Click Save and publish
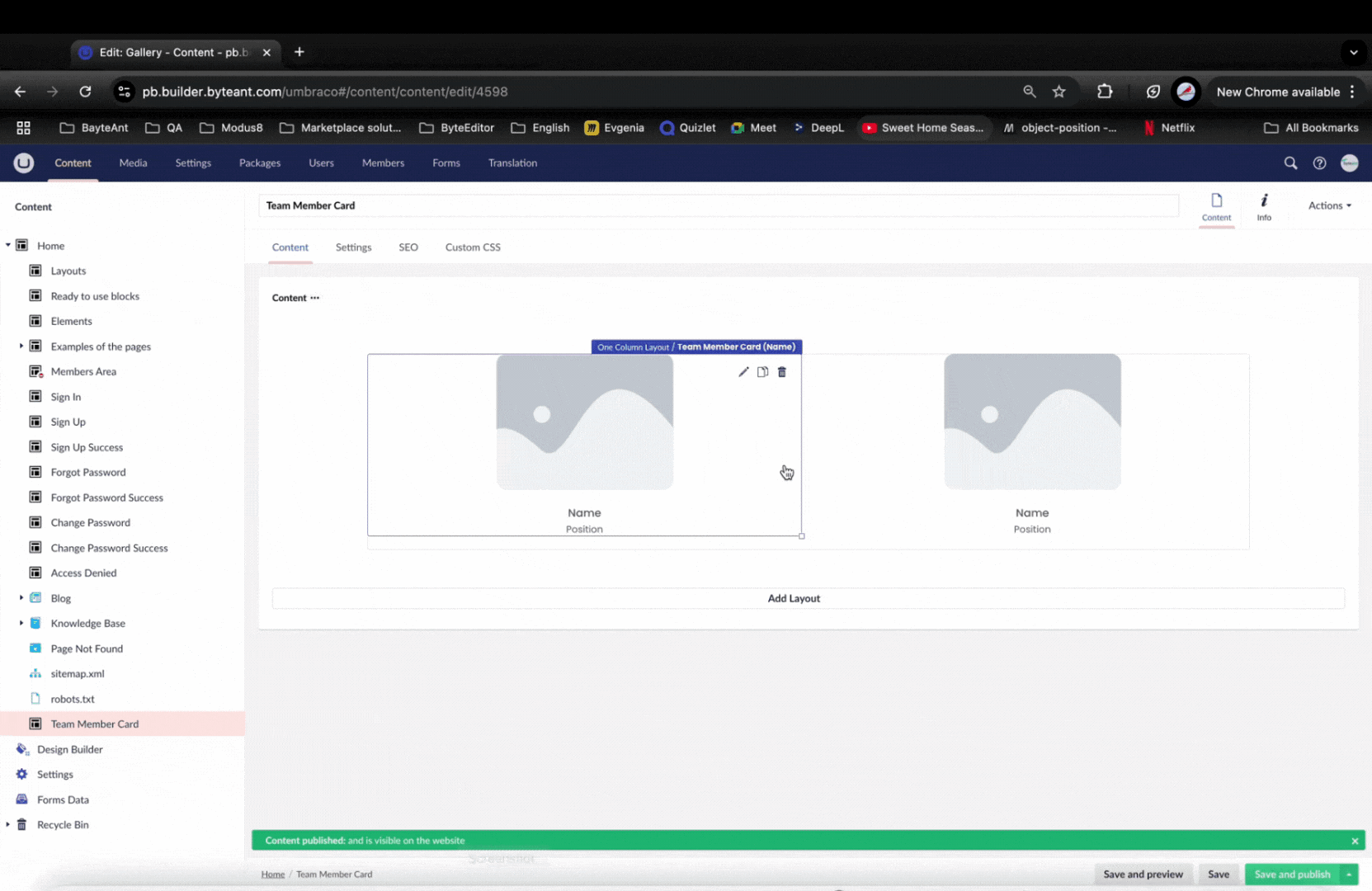Screen dimensions: 1372x891 tap(1292, 874)
